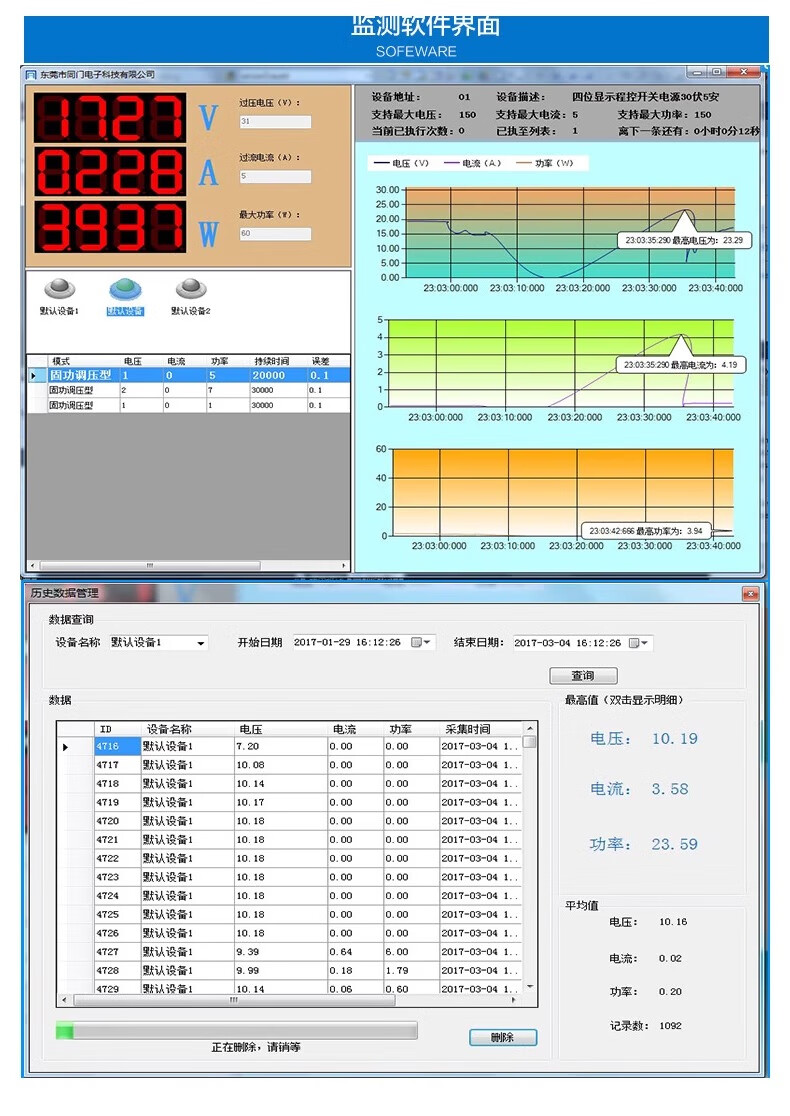Screen dimensions: 790x1116
Task: Click the right scroll arrow under history table
Action: click(515, 1000)
